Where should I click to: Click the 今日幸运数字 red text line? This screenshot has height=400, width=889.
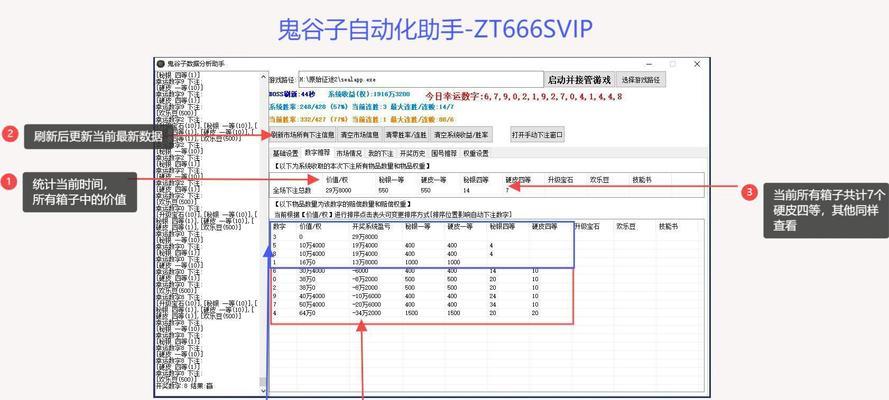tap(524, 96)
